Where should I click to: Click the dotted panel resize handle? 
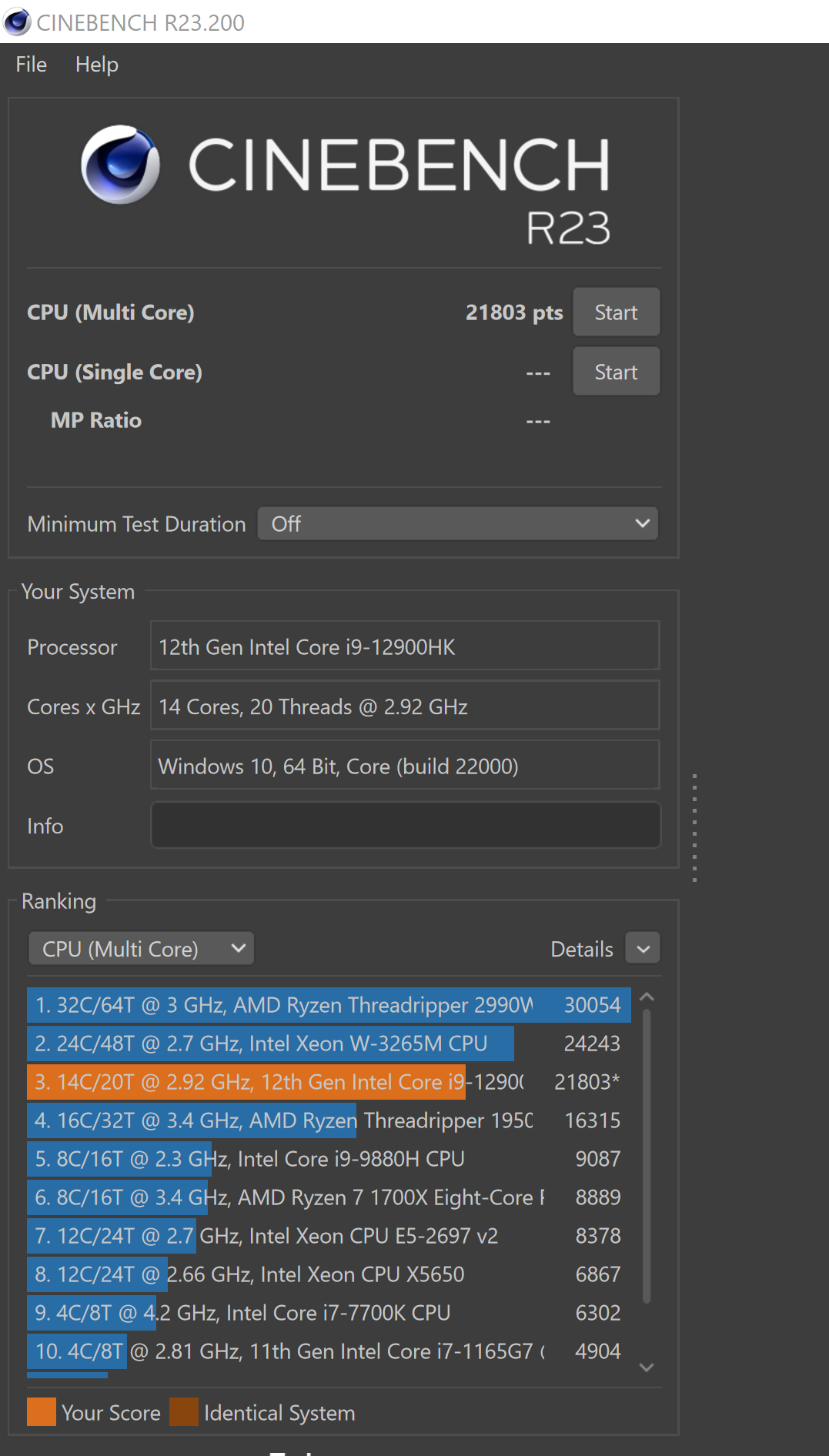point(694,827)
